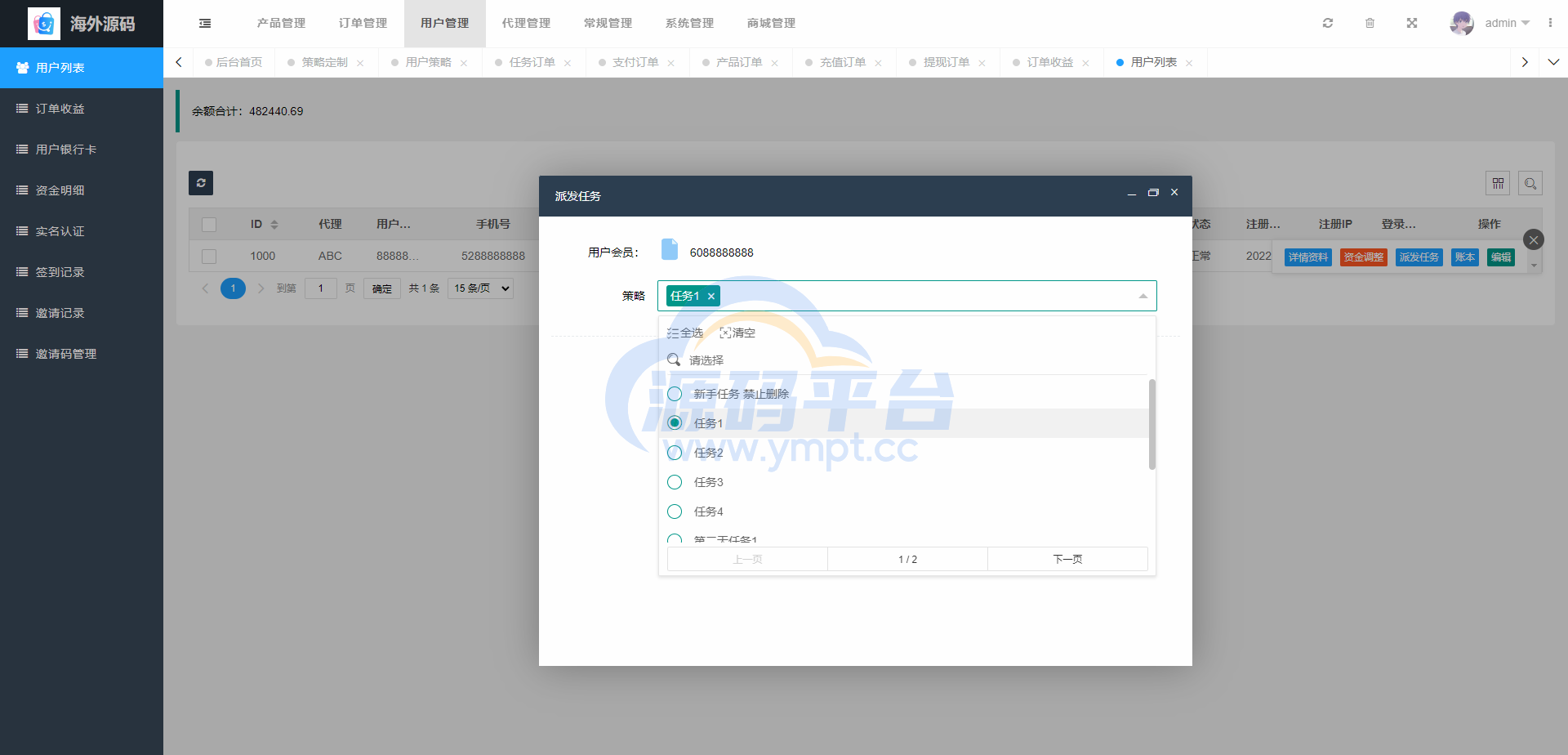Close the 充值订单 tab with its X

point(879,63)
